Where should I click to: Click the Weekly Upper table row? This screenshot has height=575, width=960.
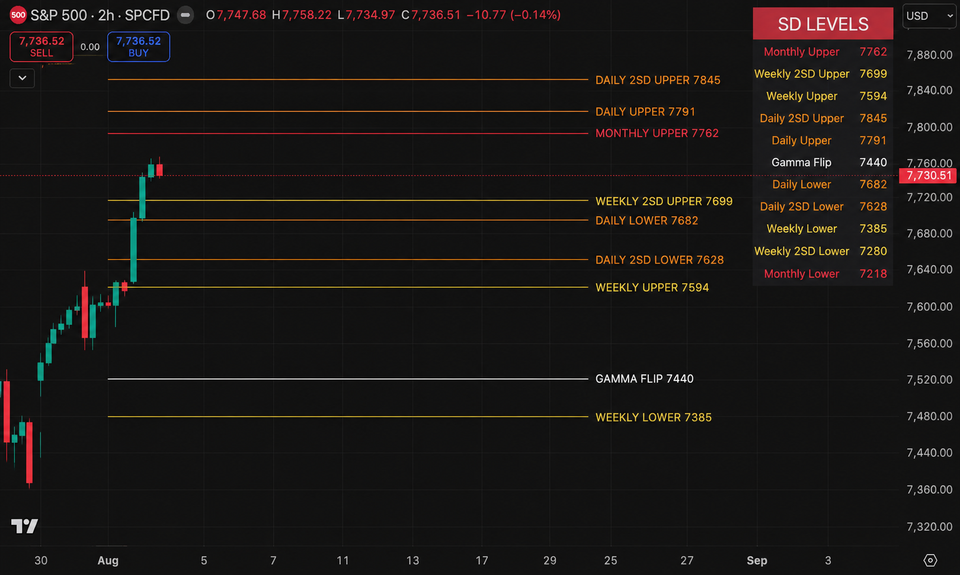coord(823,96)
